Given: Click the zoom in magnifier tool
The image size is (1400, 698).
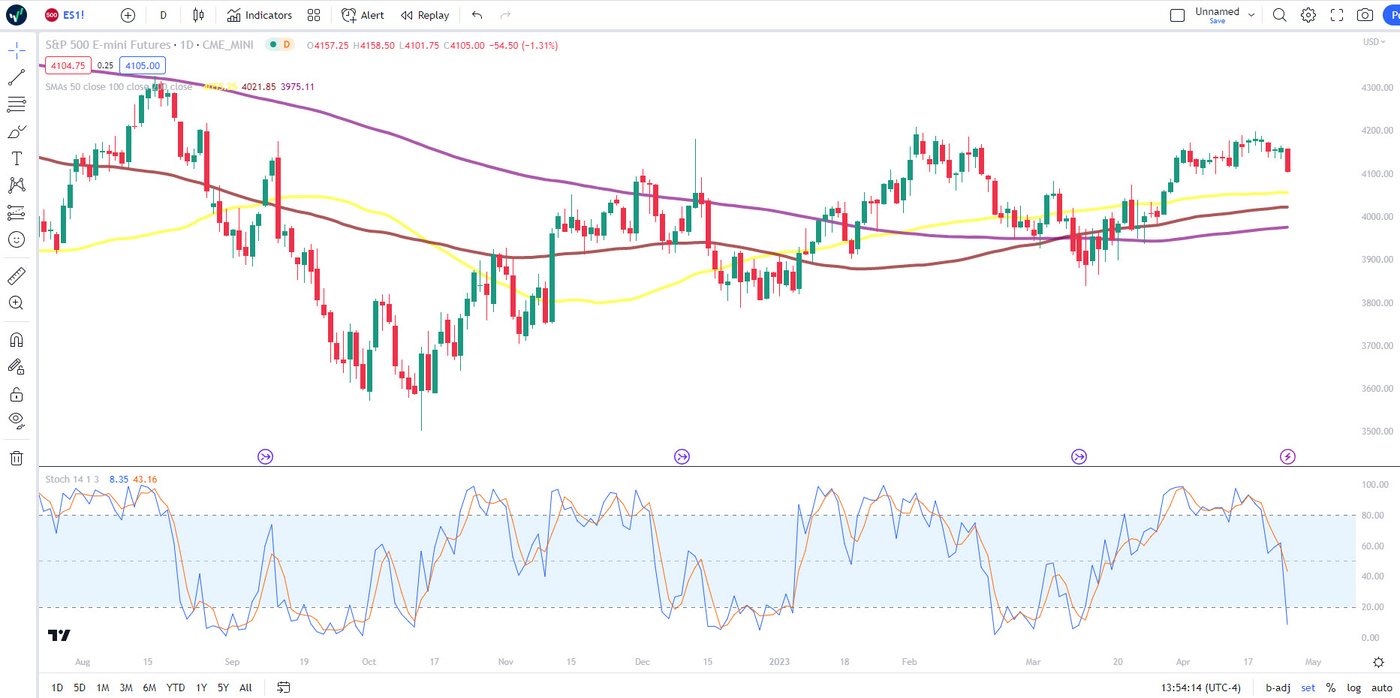Looking at the screenshot, I should (x=17, y=302).
